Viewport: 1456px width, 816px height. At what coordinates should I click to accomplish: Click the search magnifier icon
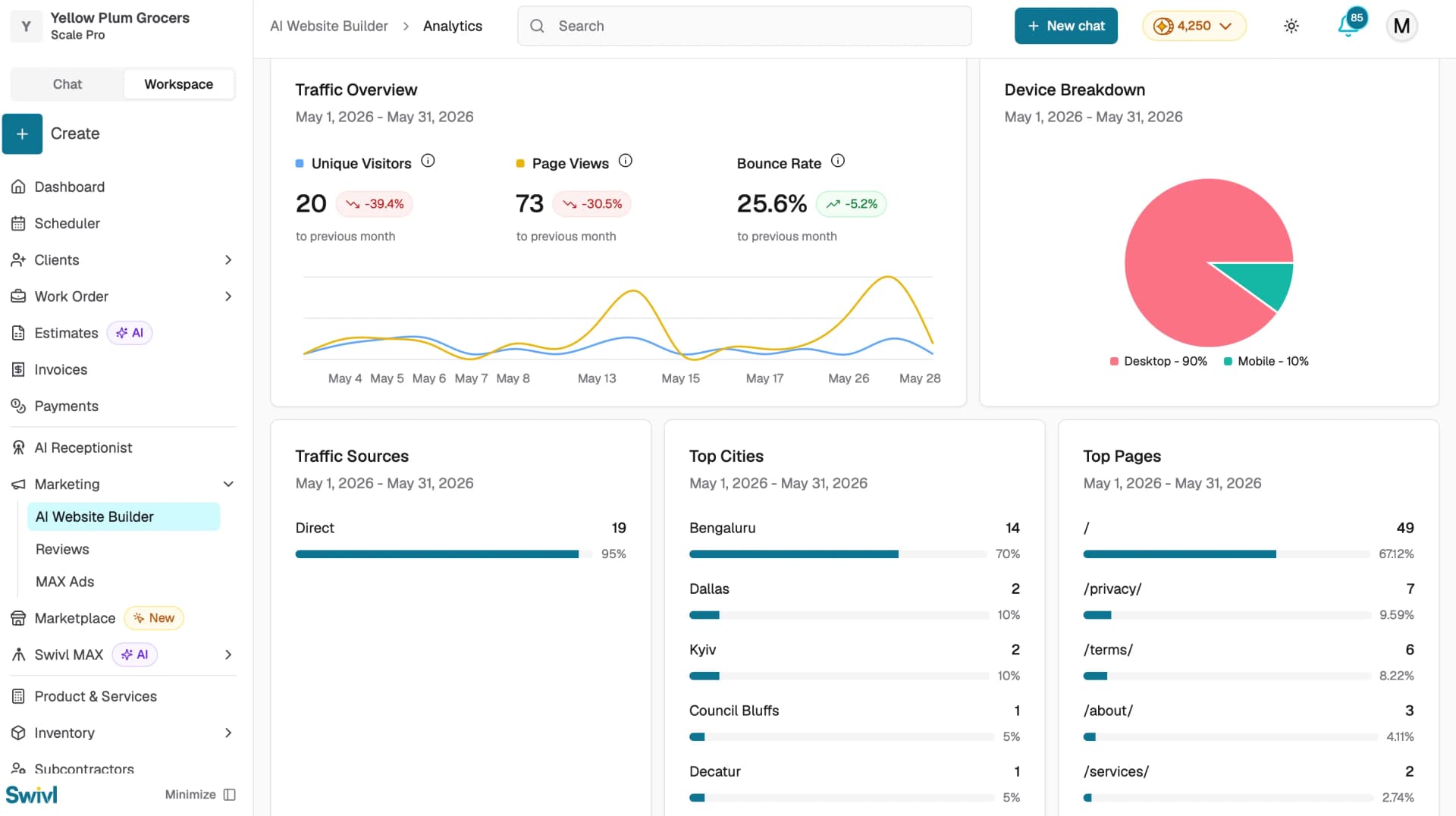pos(537,26)
